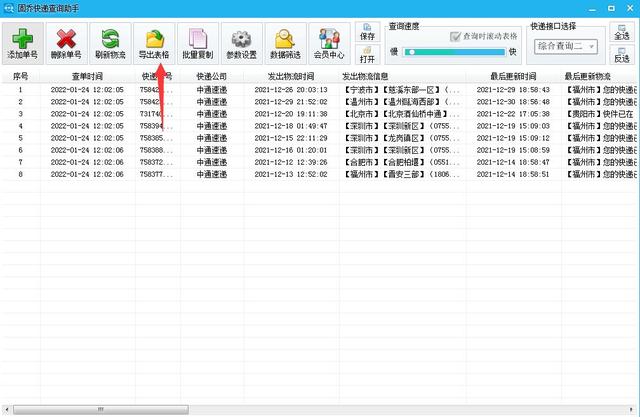Toggle the 查询时滚动表格 checkbox
Screen dimensions: 640x417
point(456,36)
